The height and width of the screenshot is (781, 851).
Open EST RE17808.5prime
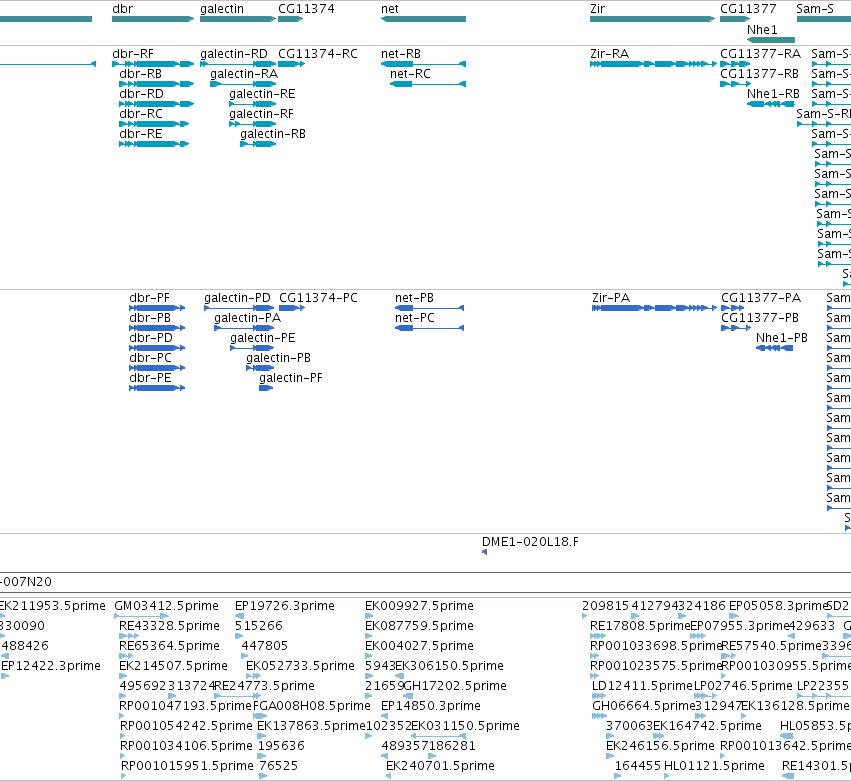(x=640, y=626)
